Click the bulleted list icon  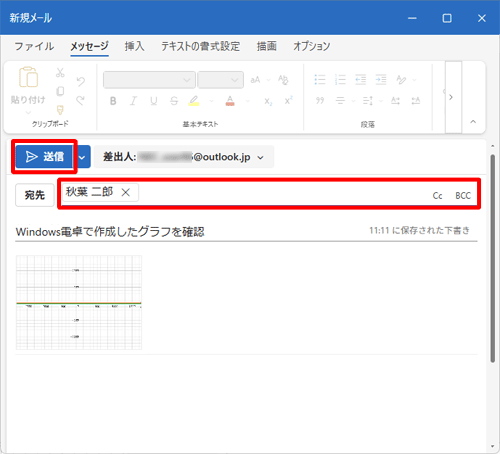coord(320,80)
